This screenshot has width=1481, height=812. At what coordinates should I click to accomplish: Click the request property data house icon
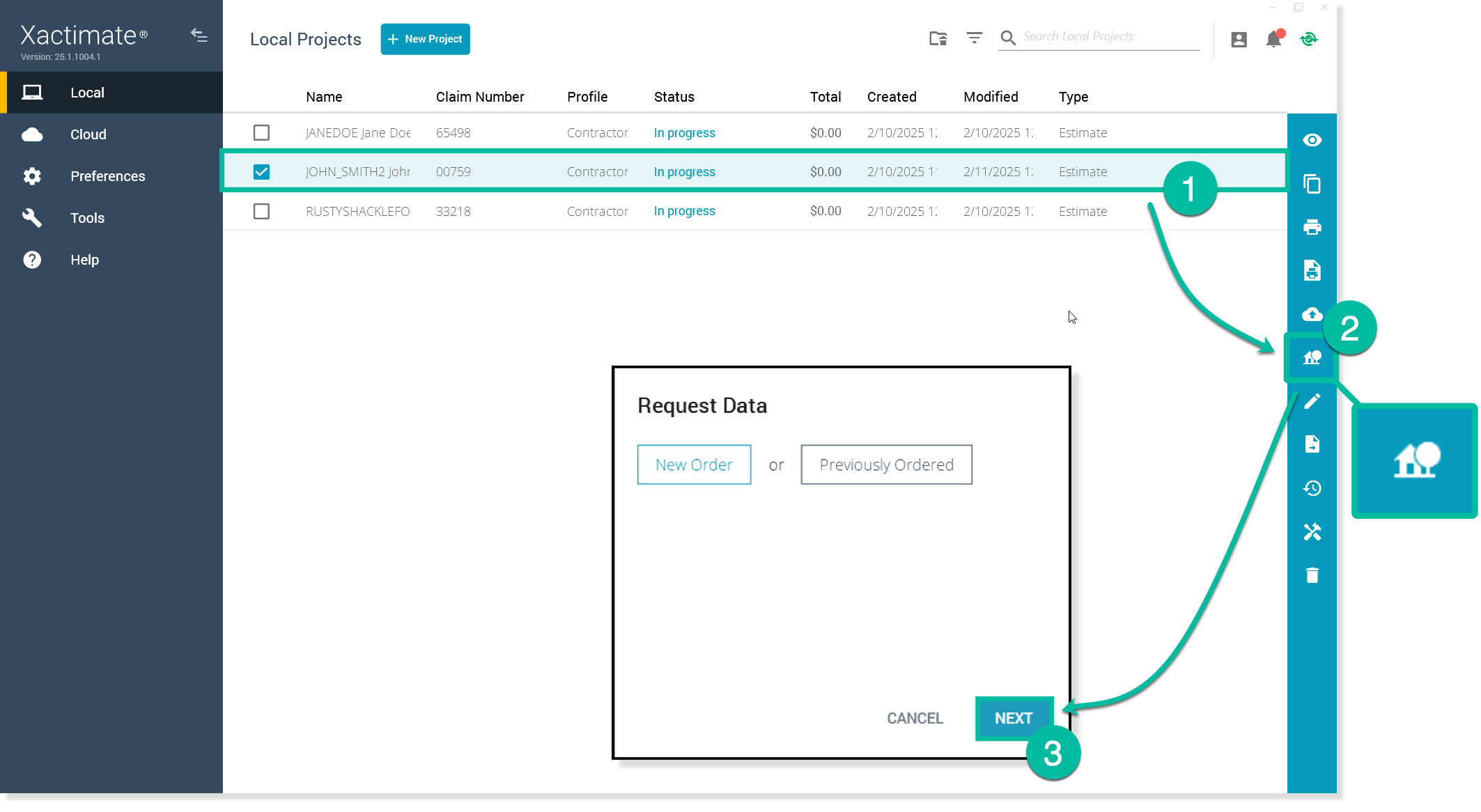point(1312,358)
